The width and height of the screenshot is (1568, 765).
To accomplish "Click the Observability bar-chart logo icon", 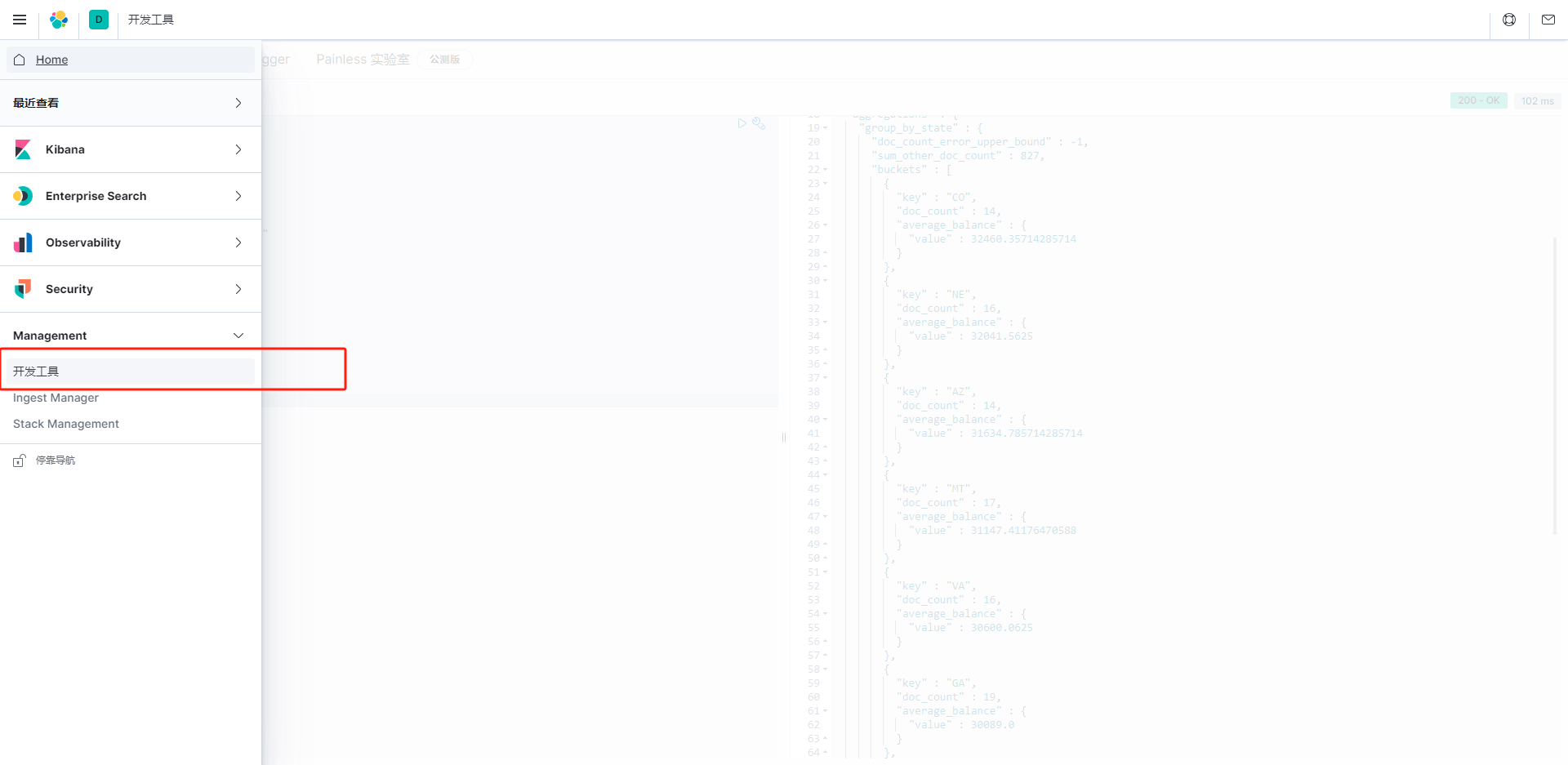I will pos(23,242).
